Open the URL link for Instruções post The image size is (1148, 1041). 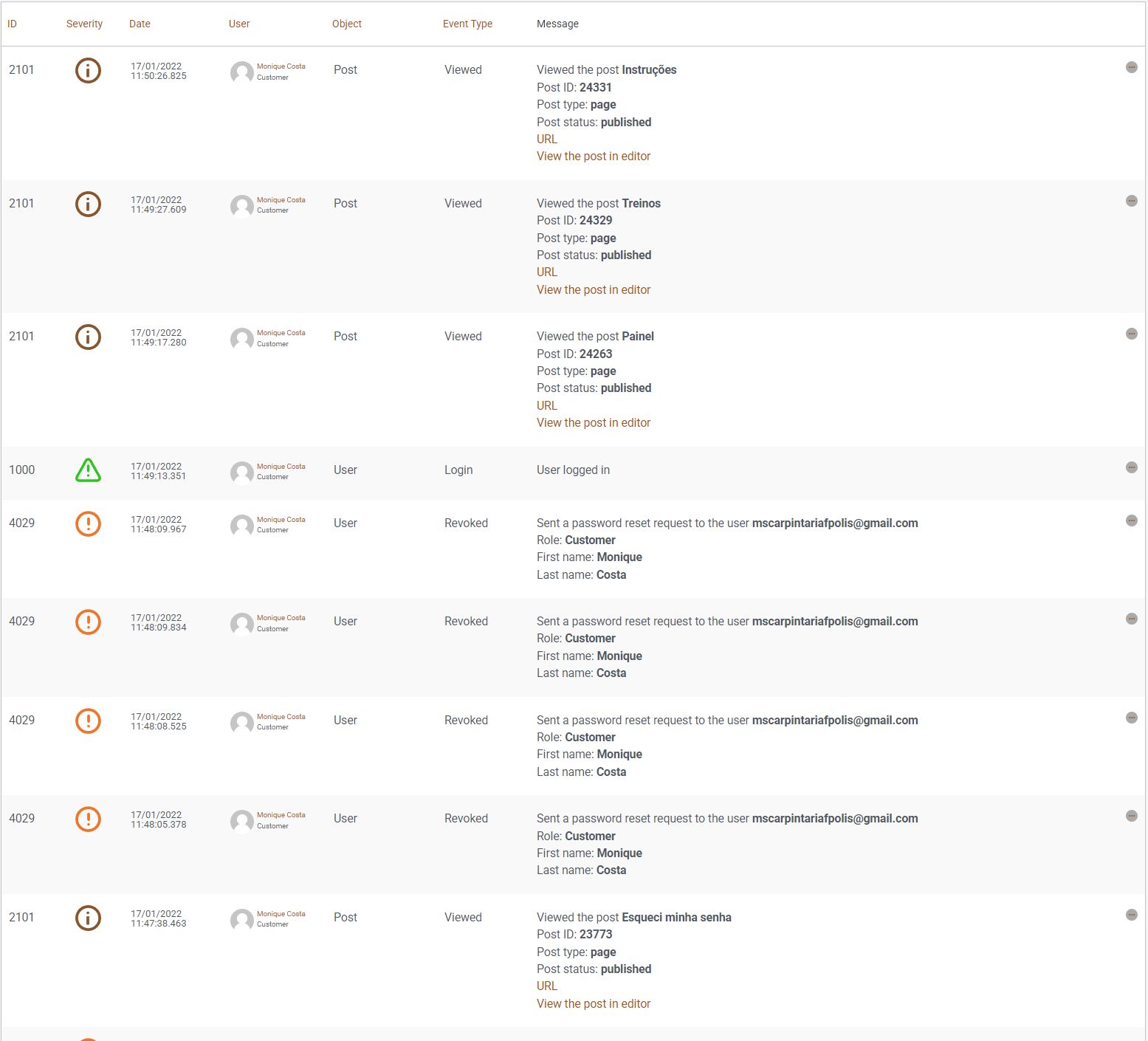[x=546, y=139]
